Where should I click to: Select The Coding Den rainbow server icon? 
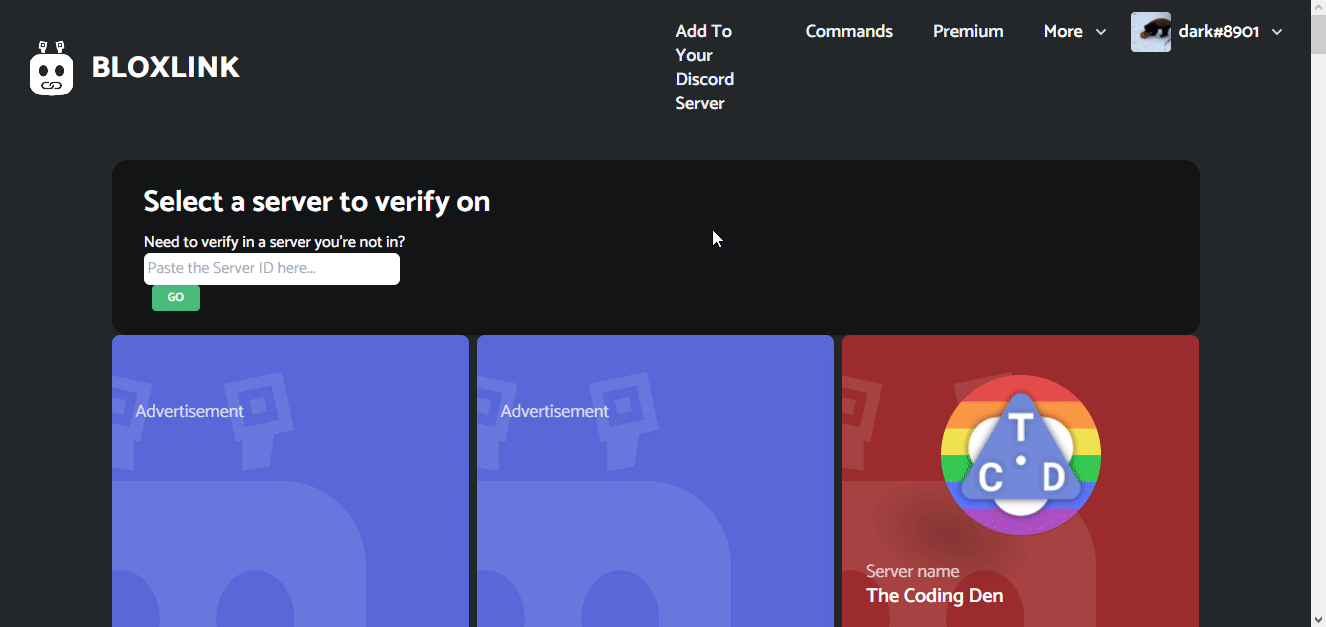1020,455
